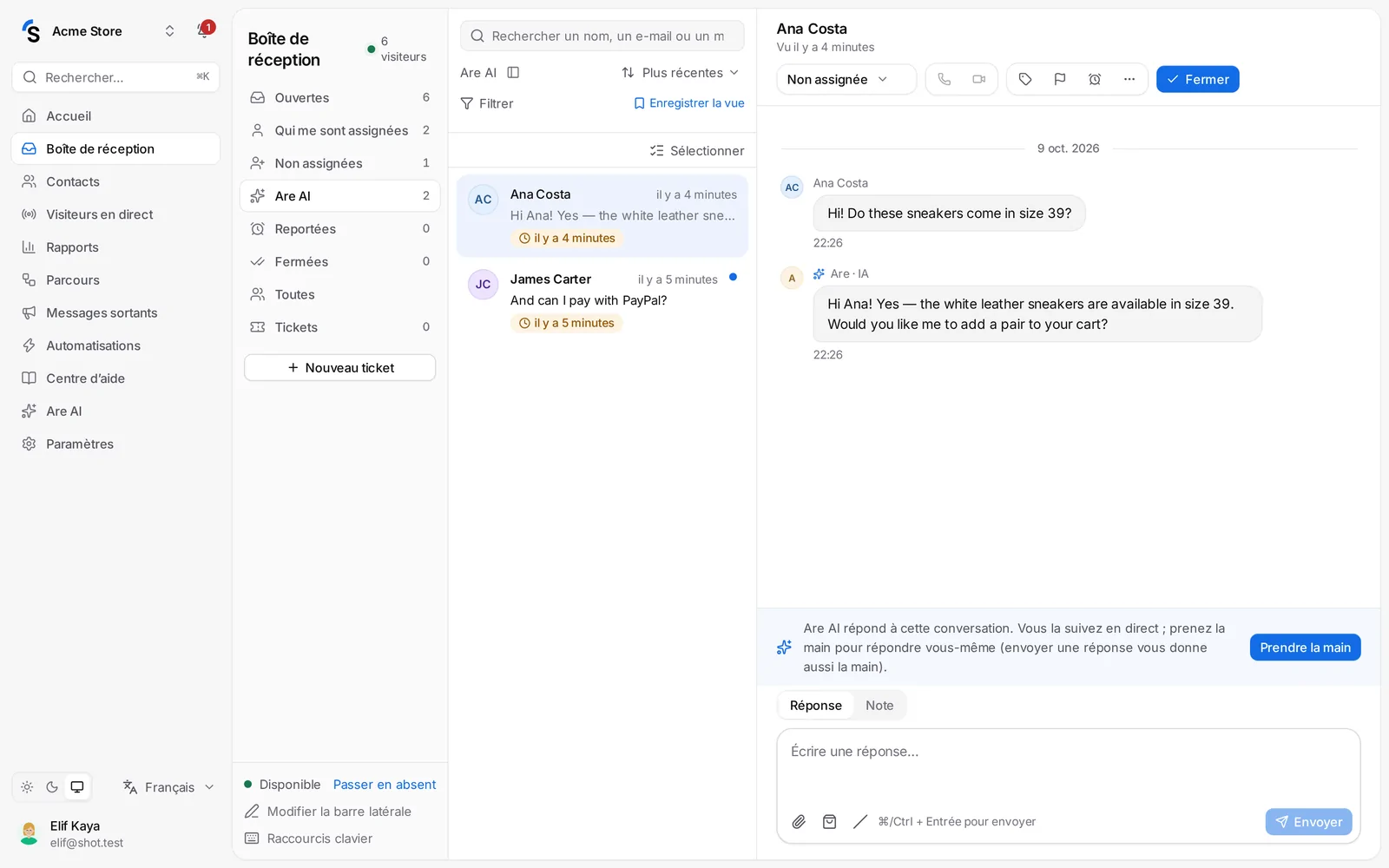The image size is (1389, 868).
Task: Open Reportées conversations list
Action: click(x=339, y=229)
